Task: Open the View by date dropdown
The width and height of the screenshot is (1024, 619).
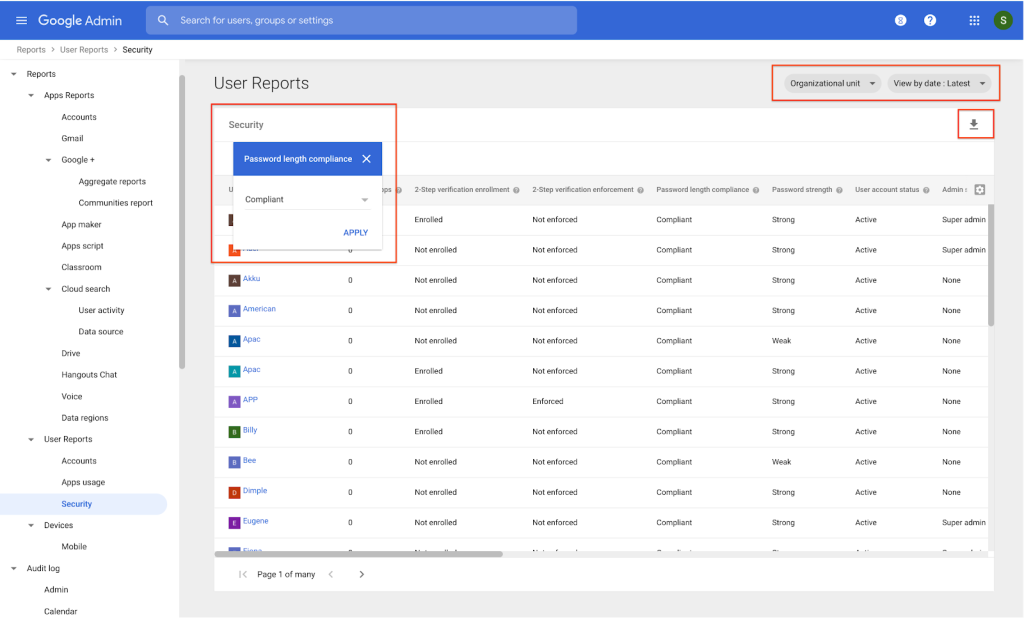Action: 939,84
